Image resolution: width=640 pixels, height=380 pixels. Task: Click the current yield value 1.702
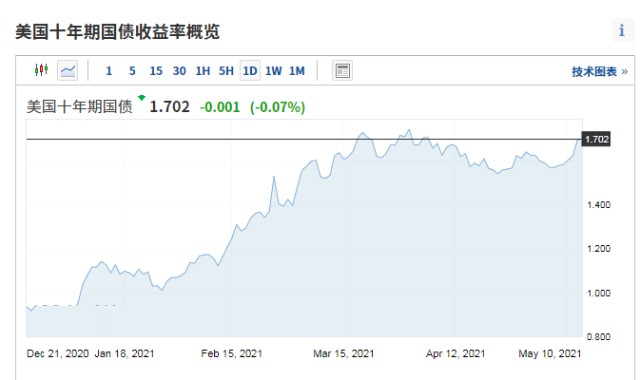click(x=170, y=107)
